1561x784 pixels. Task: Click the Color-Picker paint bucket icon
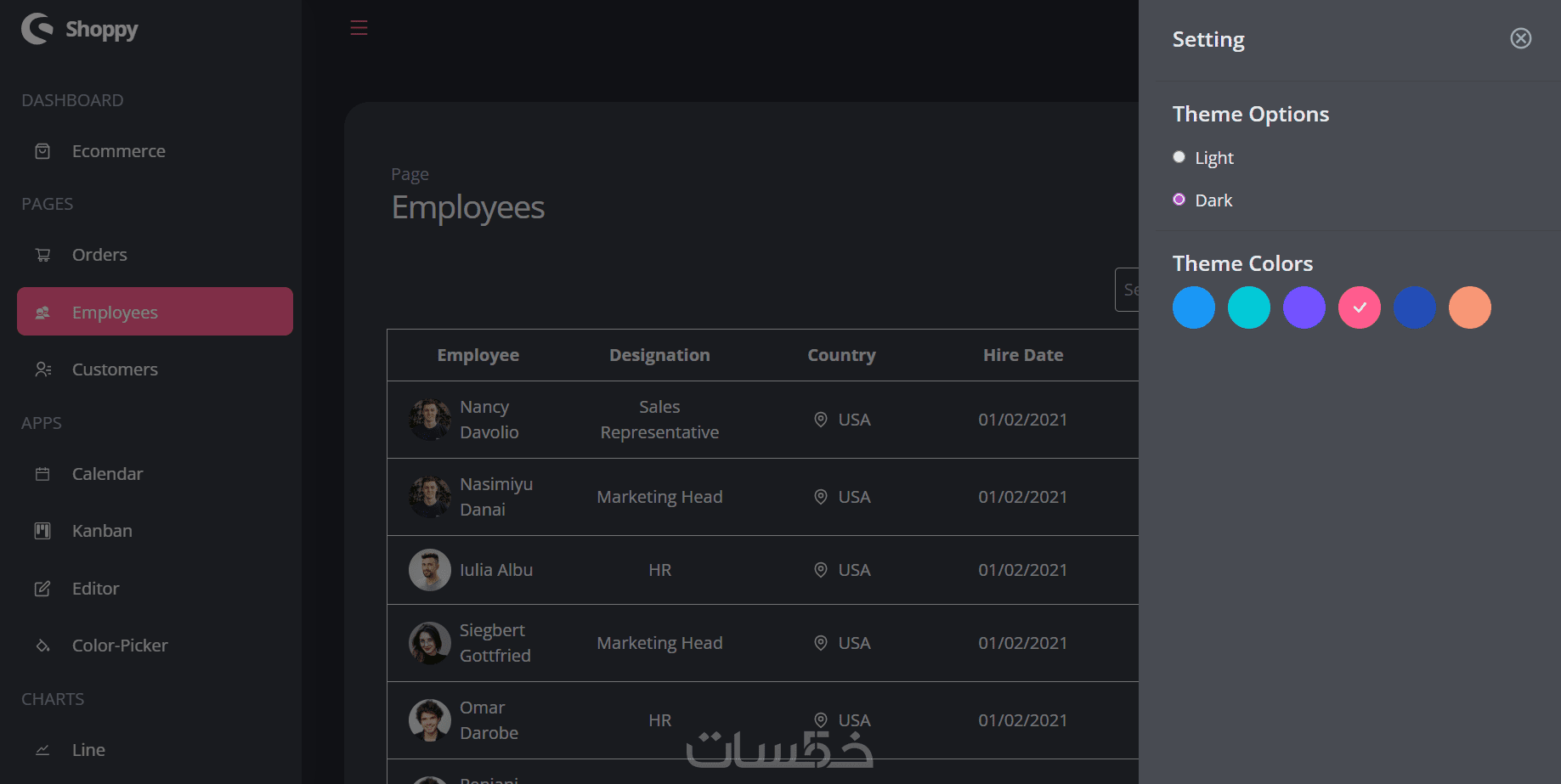[x=42, y=646]
